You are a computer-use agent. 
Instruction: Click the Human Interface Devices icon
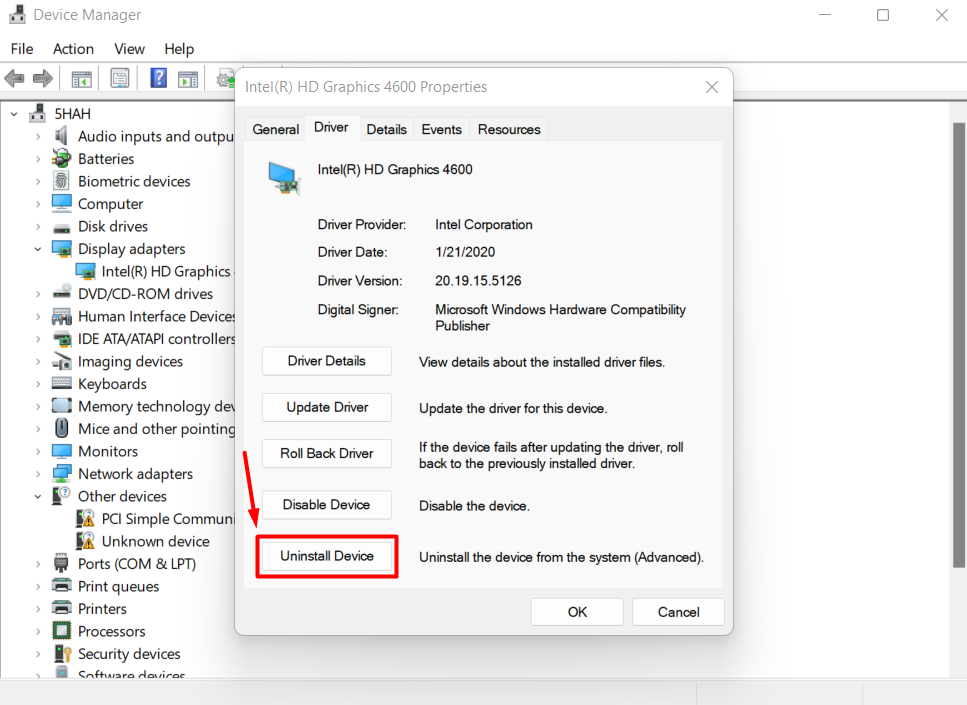point(62,316)
